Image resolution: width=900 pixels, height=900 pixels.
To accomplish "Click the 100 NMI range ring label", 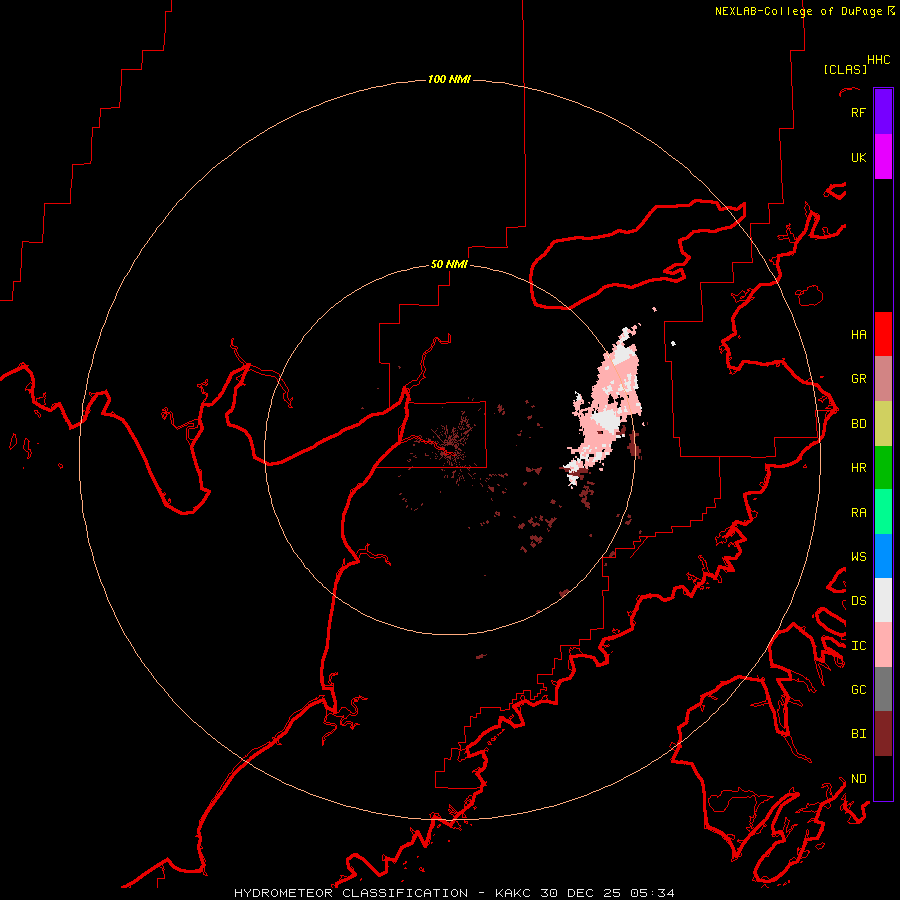I will click(449, 79).
